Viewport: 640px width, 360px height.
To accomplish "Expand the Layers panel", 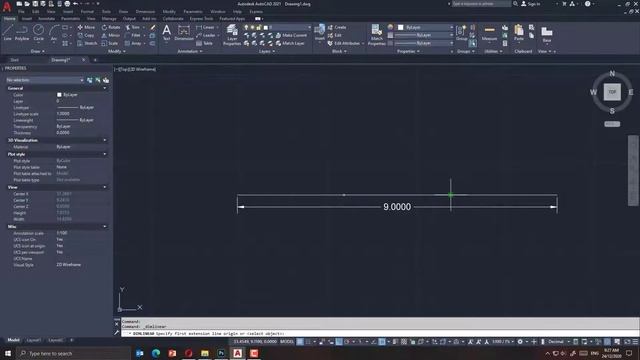I will 267,51.
